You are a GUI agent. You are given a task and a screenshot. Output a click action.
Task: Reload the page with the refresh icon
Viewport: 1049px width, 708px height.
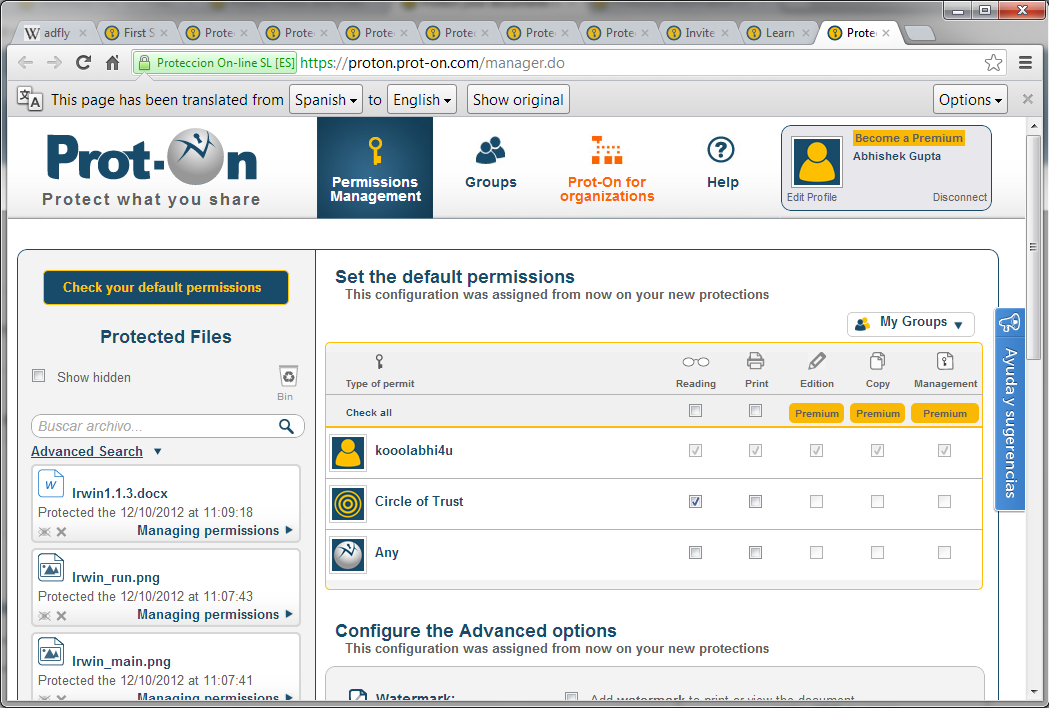(x=84, y=63)
